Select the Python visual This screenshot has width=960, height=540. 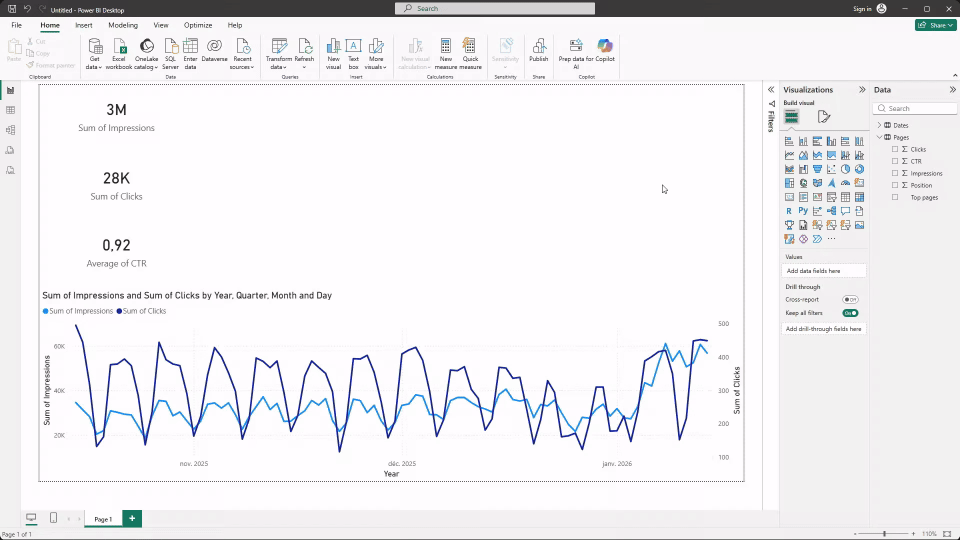tap(803, 211)
